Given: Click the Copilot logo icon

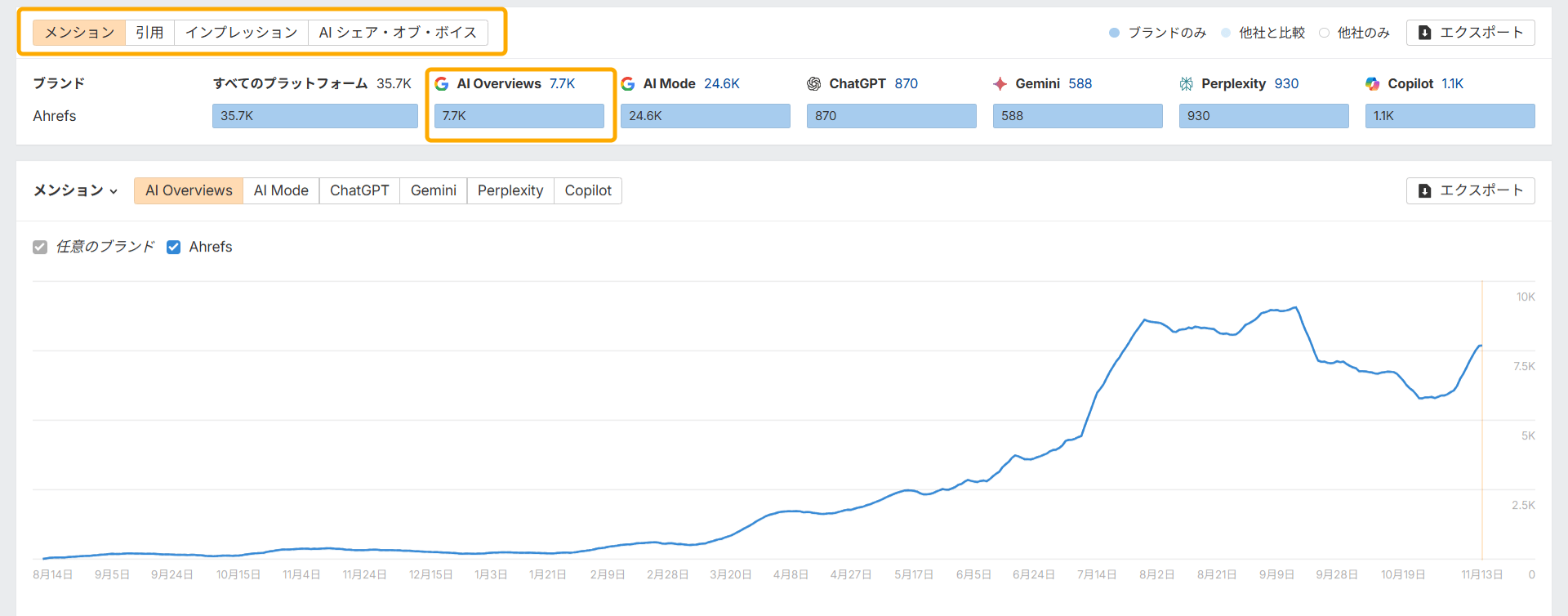Looking at the screenshot, I should coord(1373,84).
